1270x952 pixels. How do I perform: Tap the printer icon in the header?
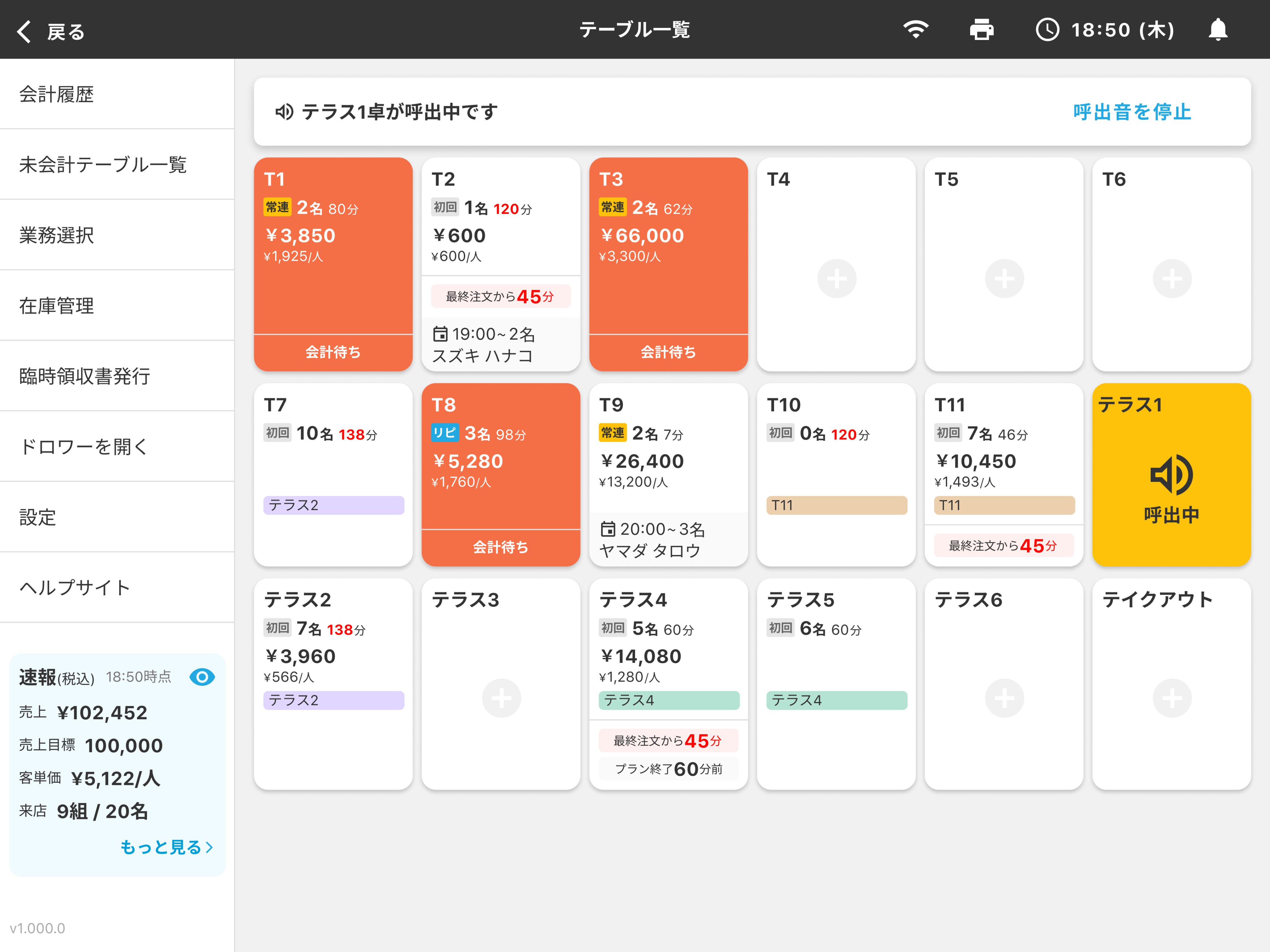click(x=981, y=29)
